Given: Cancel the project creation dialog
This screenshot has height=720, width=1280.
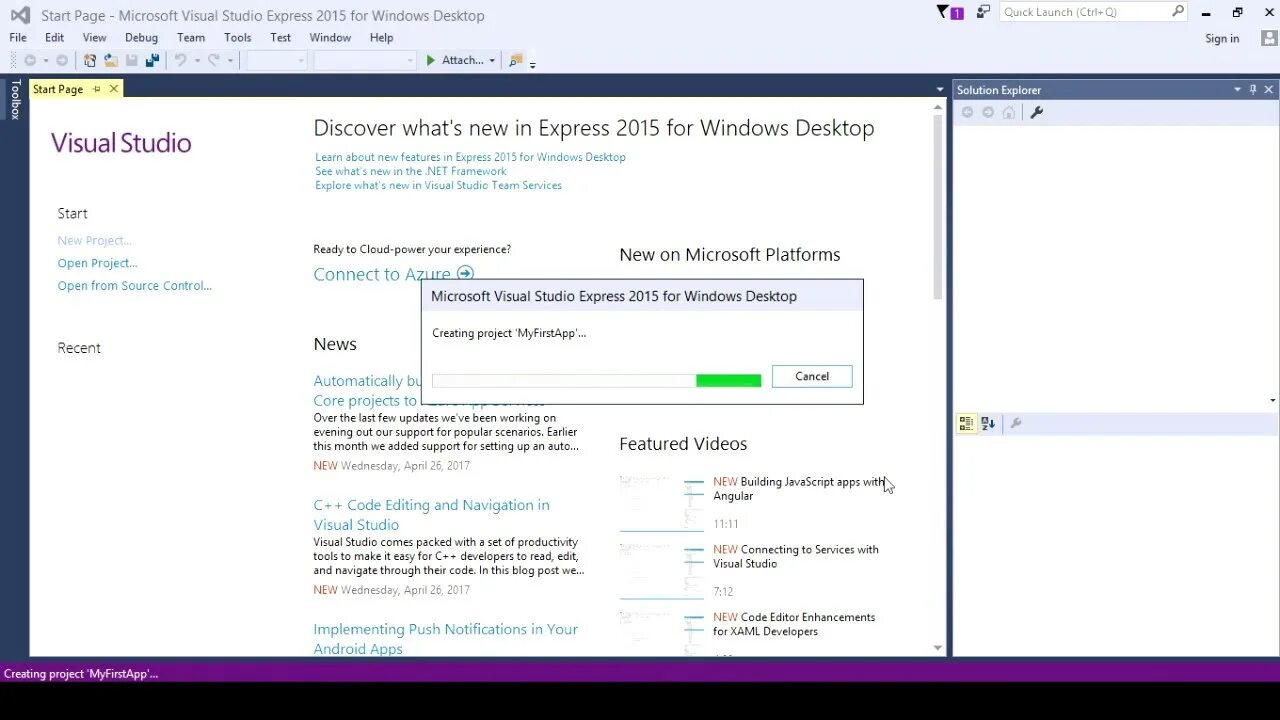Looking at the screenshot, I should tap(812, 376).
